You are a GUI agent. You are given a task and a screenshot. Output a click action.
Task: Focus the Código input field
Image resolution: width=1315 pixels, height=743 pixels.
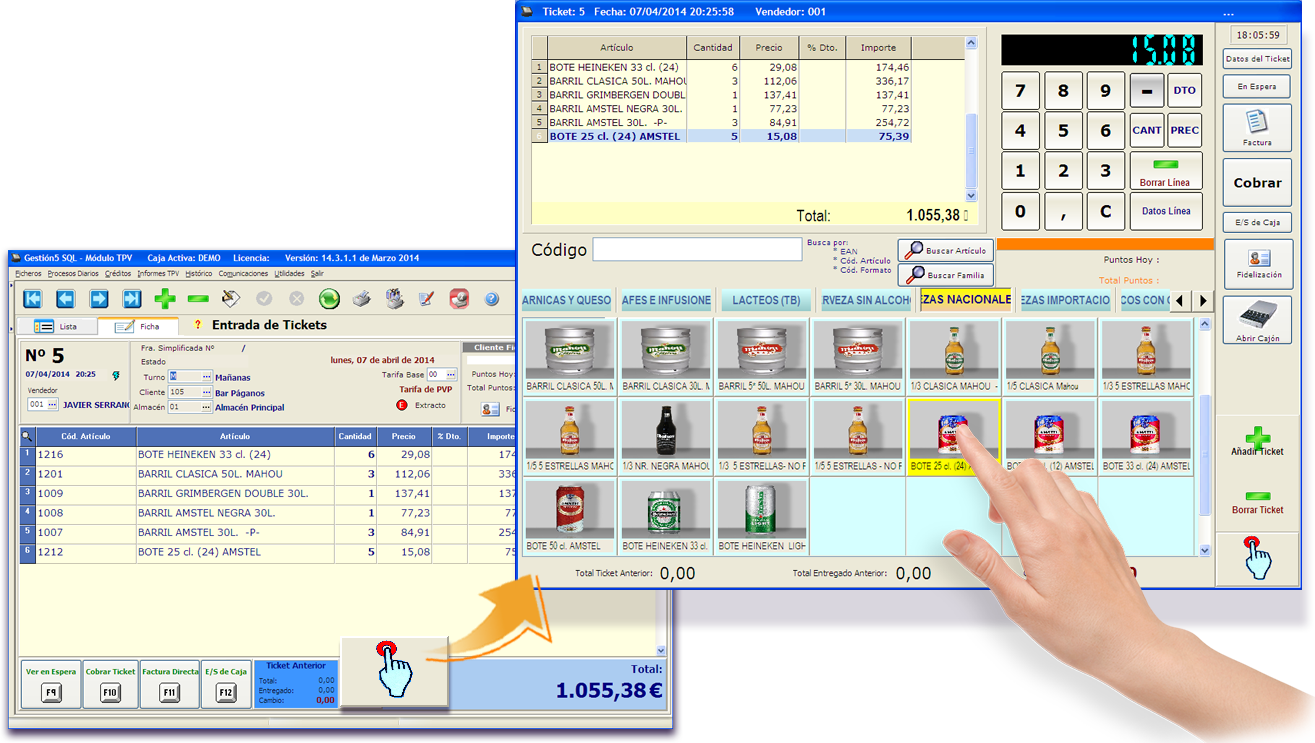(x=696, y=249)
